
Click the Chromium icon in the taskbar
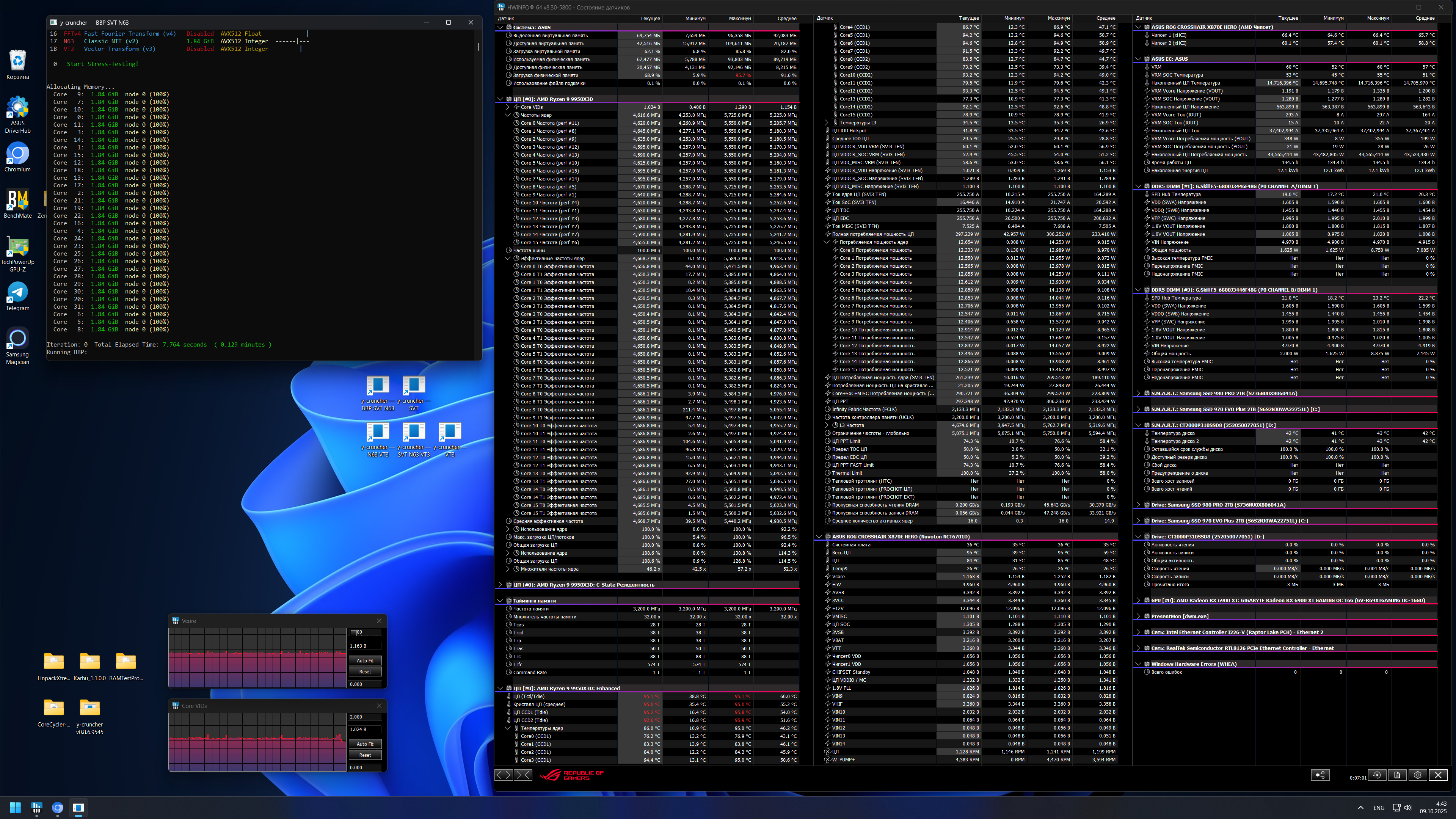pos(57,808)
